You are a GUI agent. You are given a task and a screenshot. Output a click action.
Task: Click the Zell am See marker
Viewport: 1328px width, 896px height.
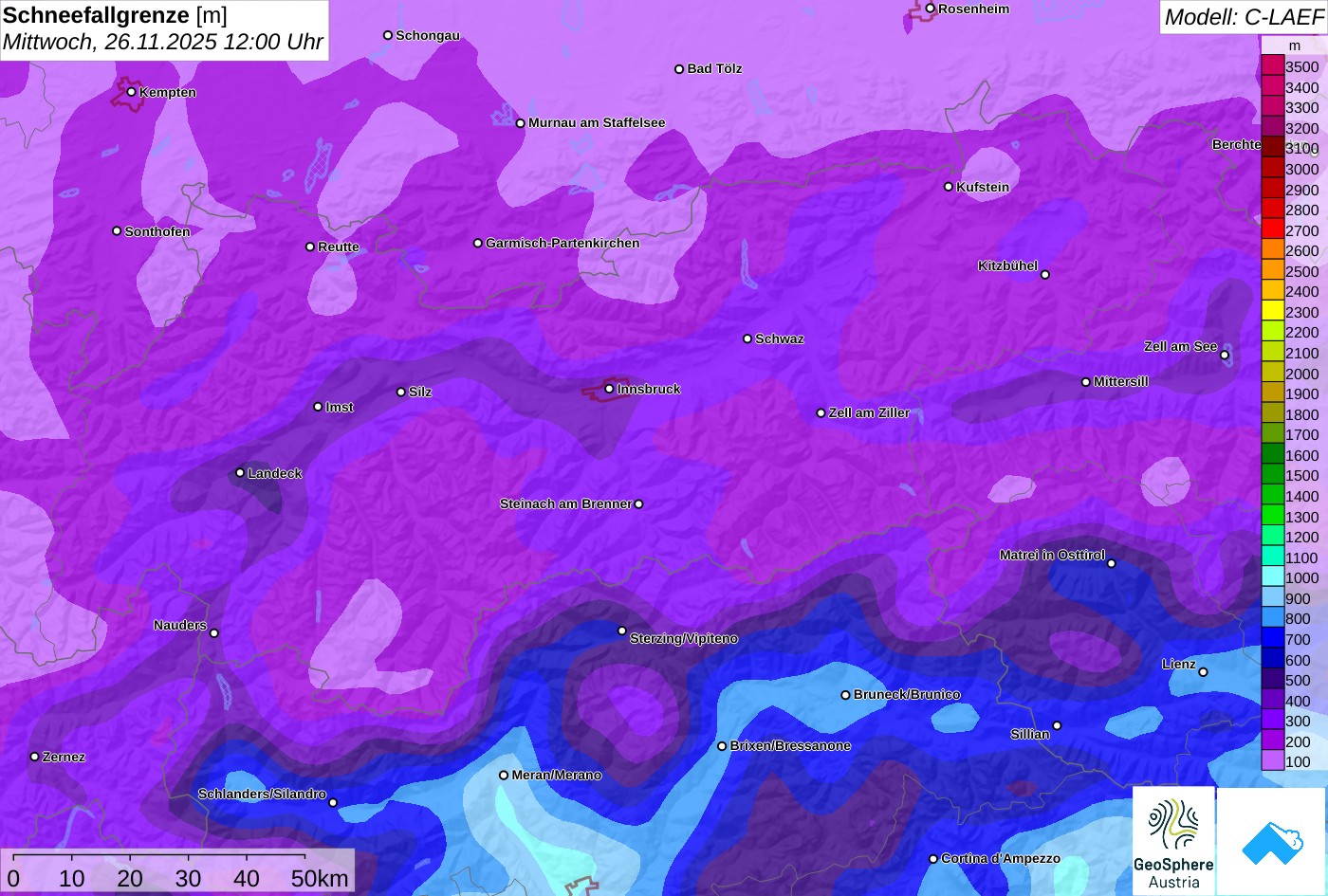pos(1225,356)
